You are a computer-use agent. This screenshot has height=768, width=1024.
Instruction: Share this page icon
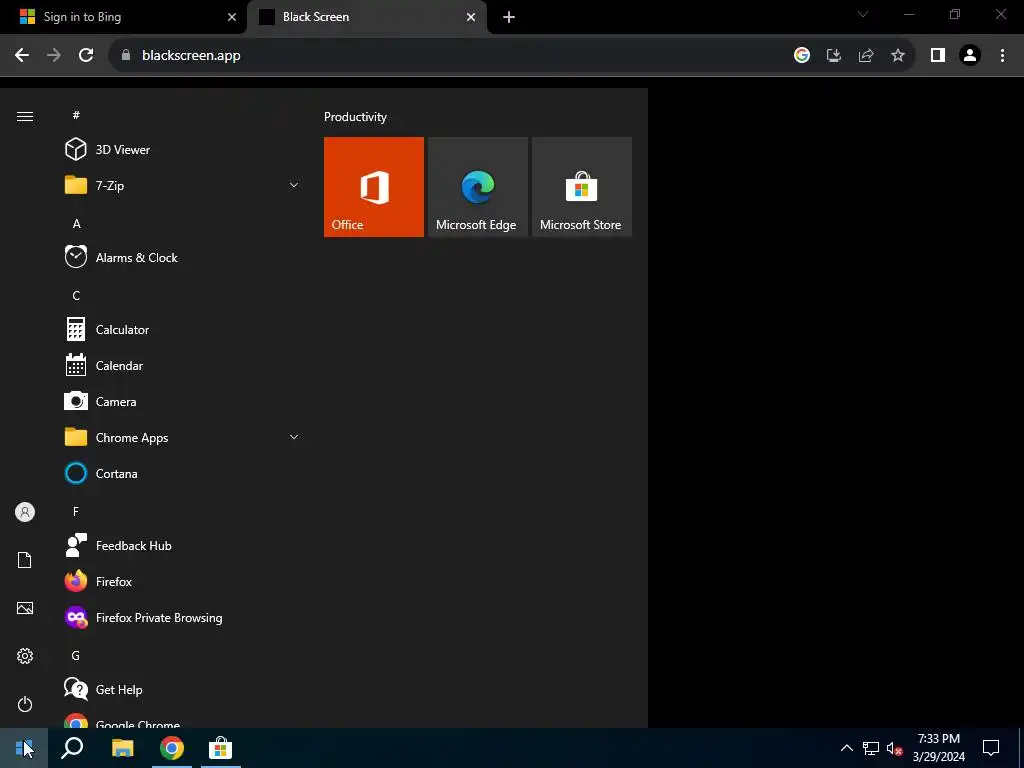point(866,56)
